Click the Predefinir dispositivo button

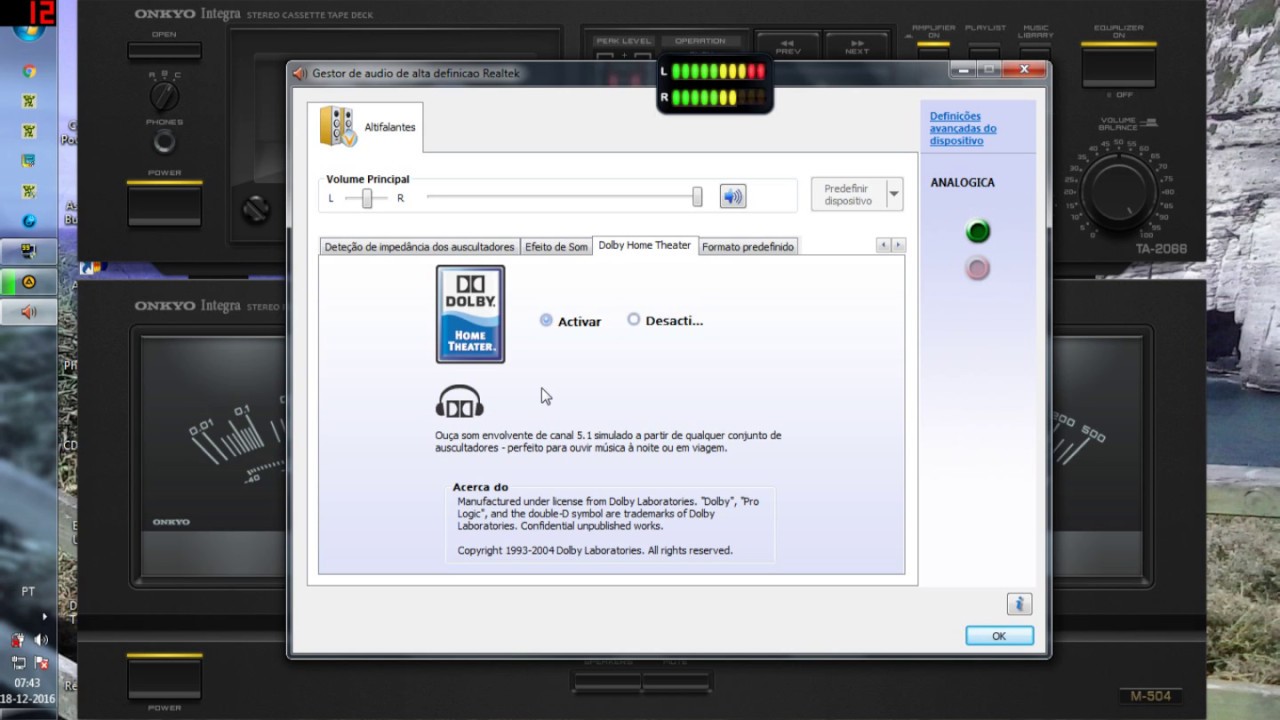(848, 194)
